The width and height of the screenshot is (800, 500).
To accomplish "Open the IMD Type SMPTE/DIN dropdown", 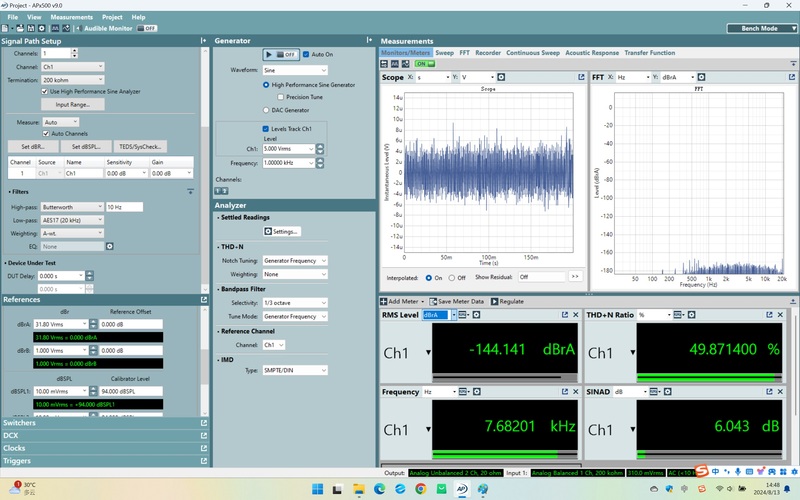I will [293, 370].
